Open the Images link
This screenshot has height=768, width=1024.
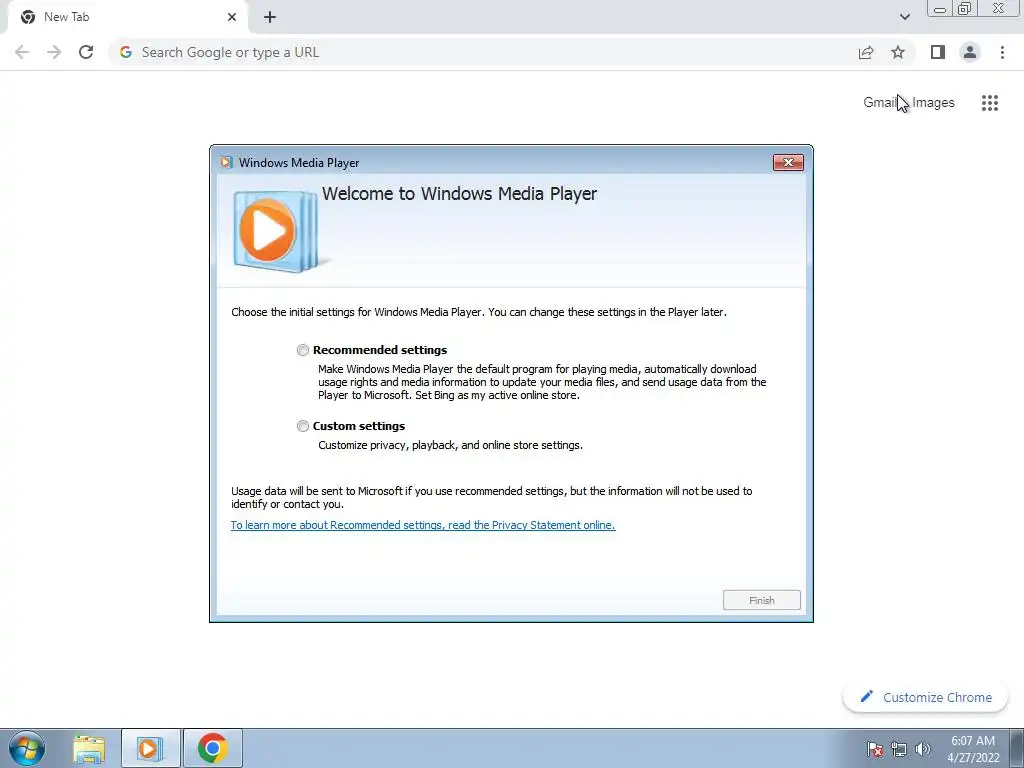(933, 103)
